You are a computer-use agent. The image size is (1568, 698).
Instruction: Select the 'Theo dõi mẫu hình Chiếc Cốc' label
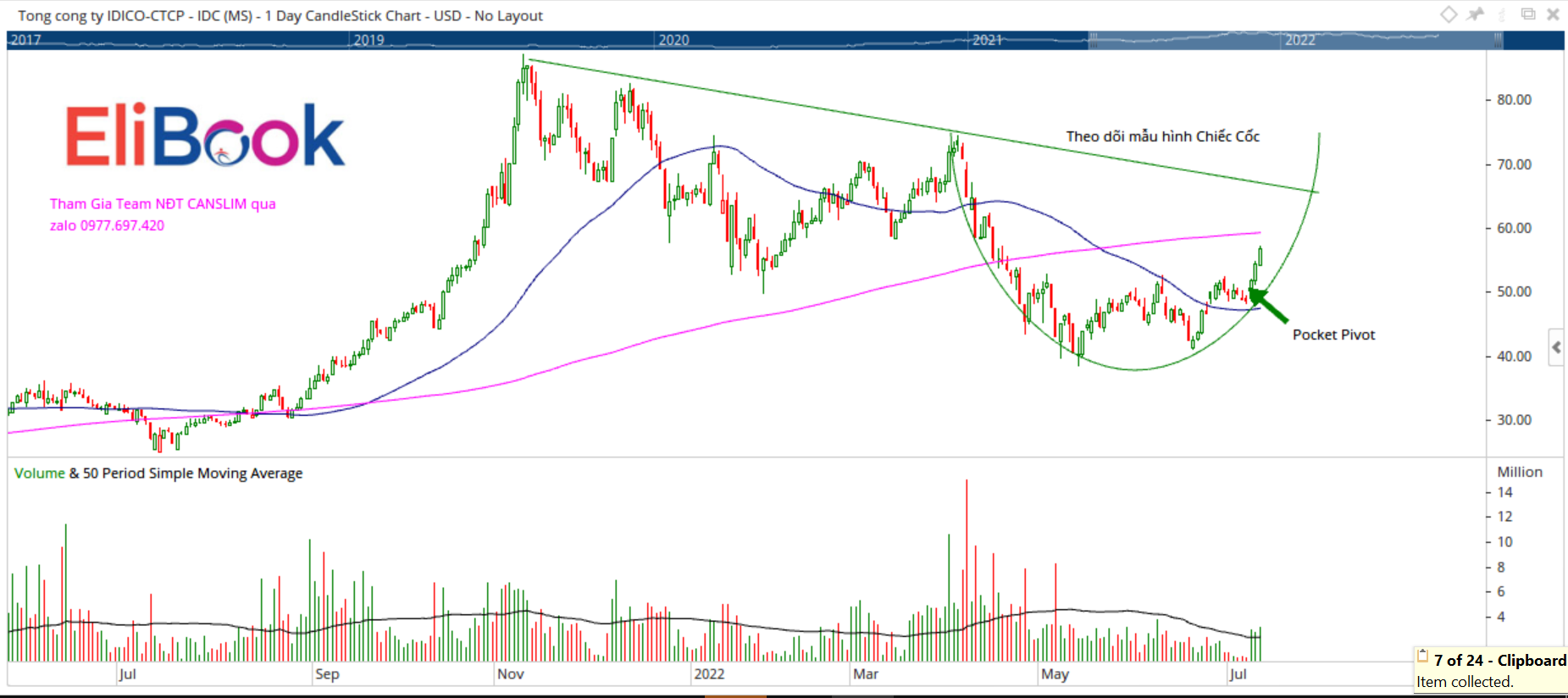1162,136
